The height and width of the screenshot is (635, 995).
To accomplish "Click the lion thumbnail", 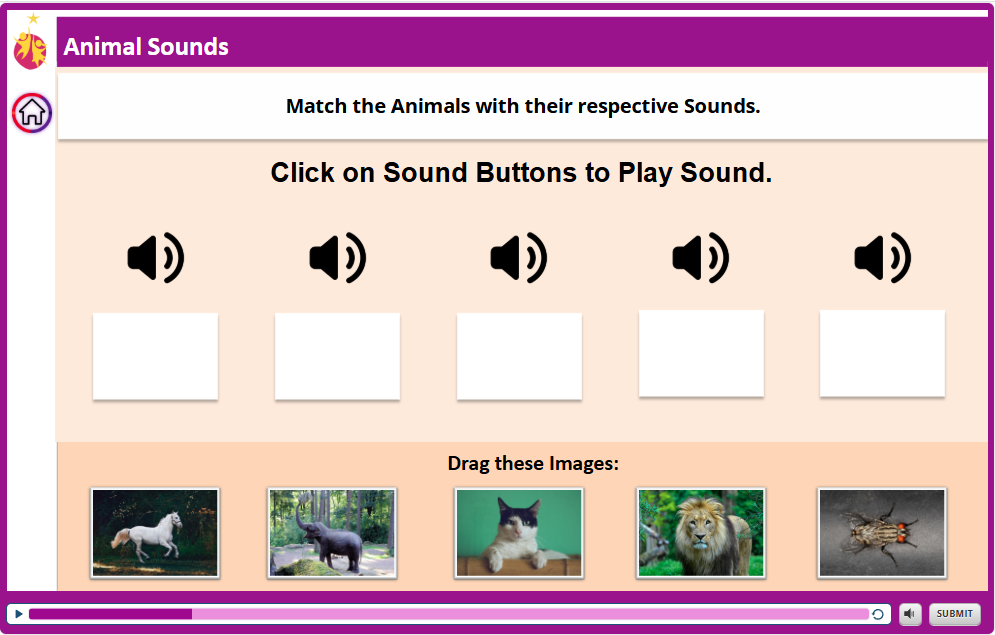I will pos(700,532).
